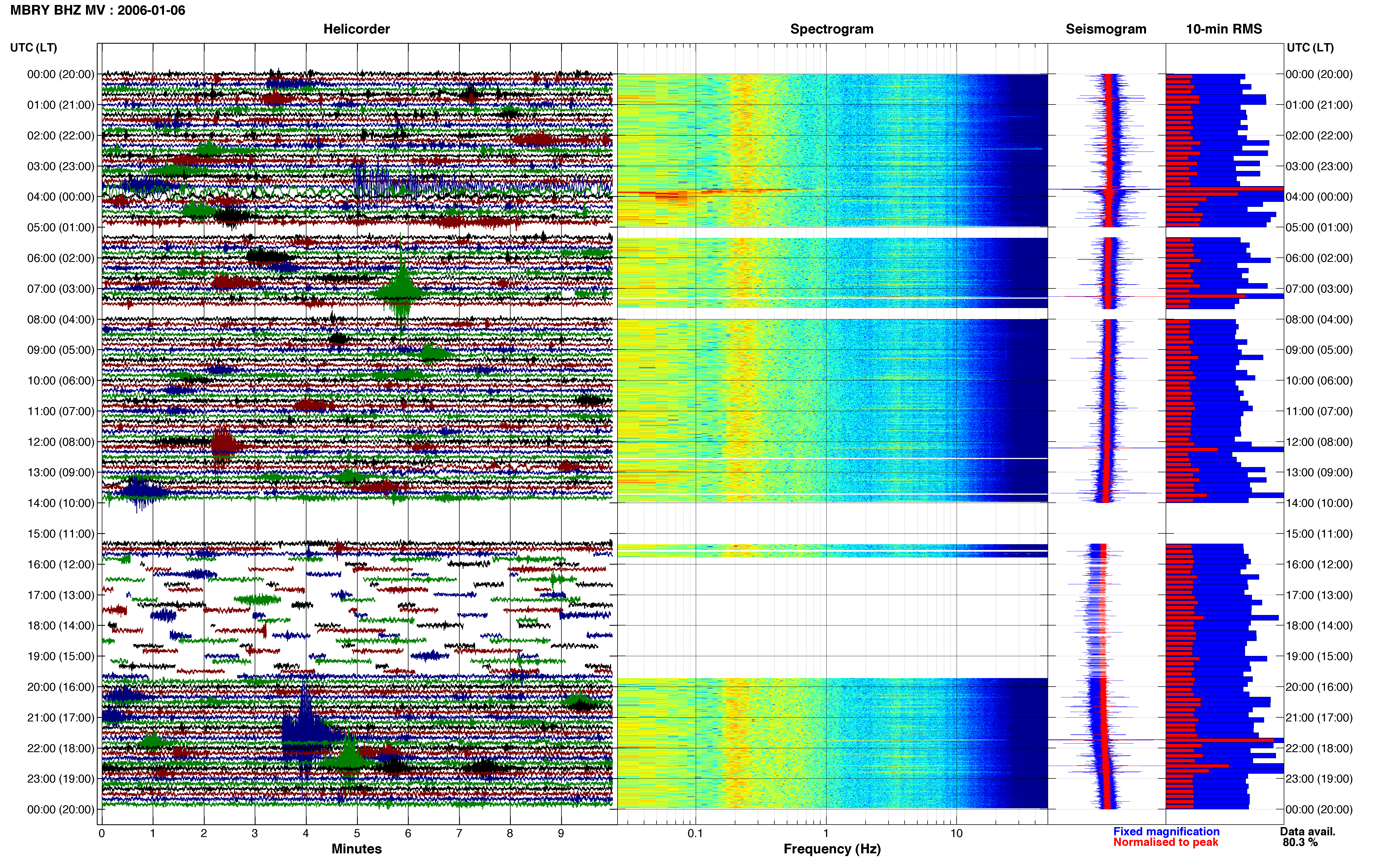The height and width of the screenshot is (868, 1388).
Task: Click the Helicorder axis label '22:00 (18:00)'
Action: coord(61,748)
